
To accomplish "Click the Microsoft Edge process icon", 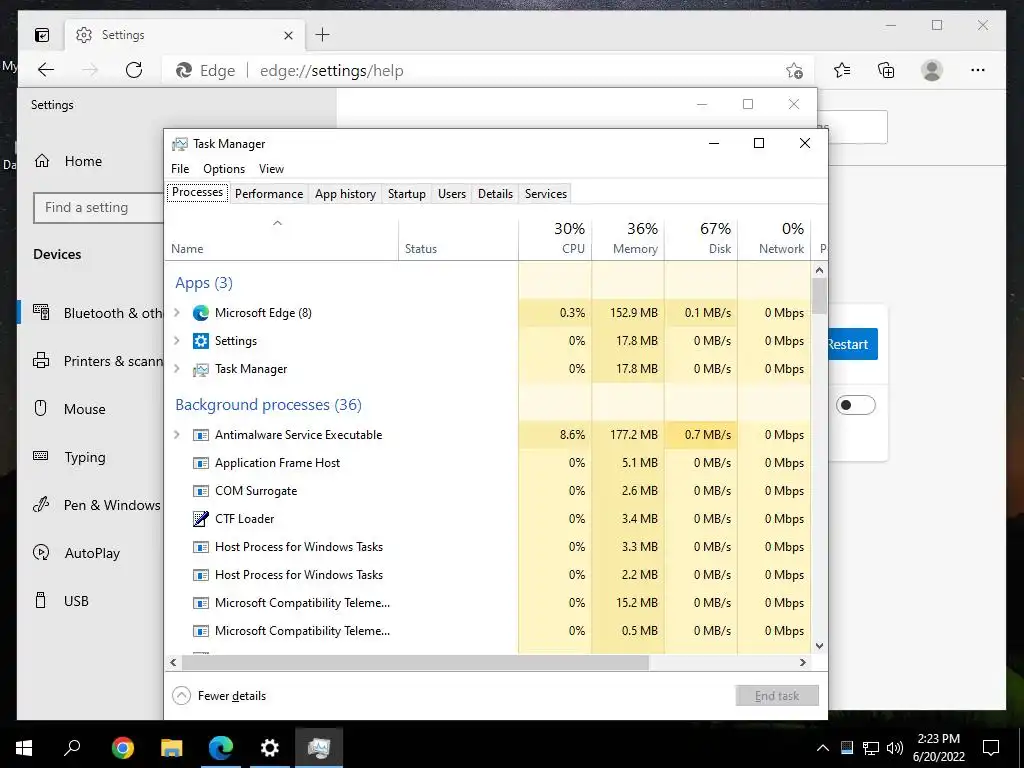I will pos(200,313).
